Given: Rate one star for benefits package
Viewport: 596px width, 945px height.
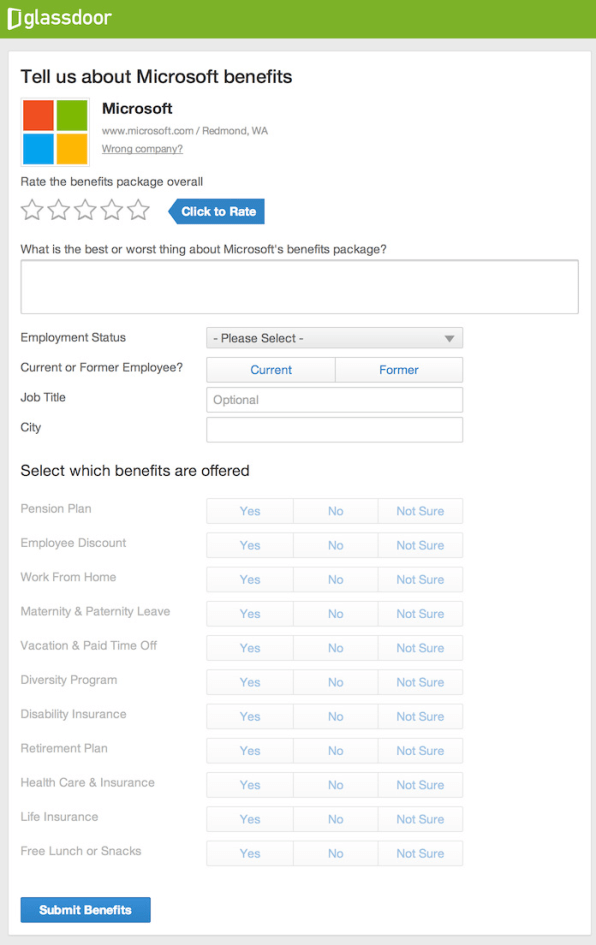Looking at the screenshot, I should point(32,210).
